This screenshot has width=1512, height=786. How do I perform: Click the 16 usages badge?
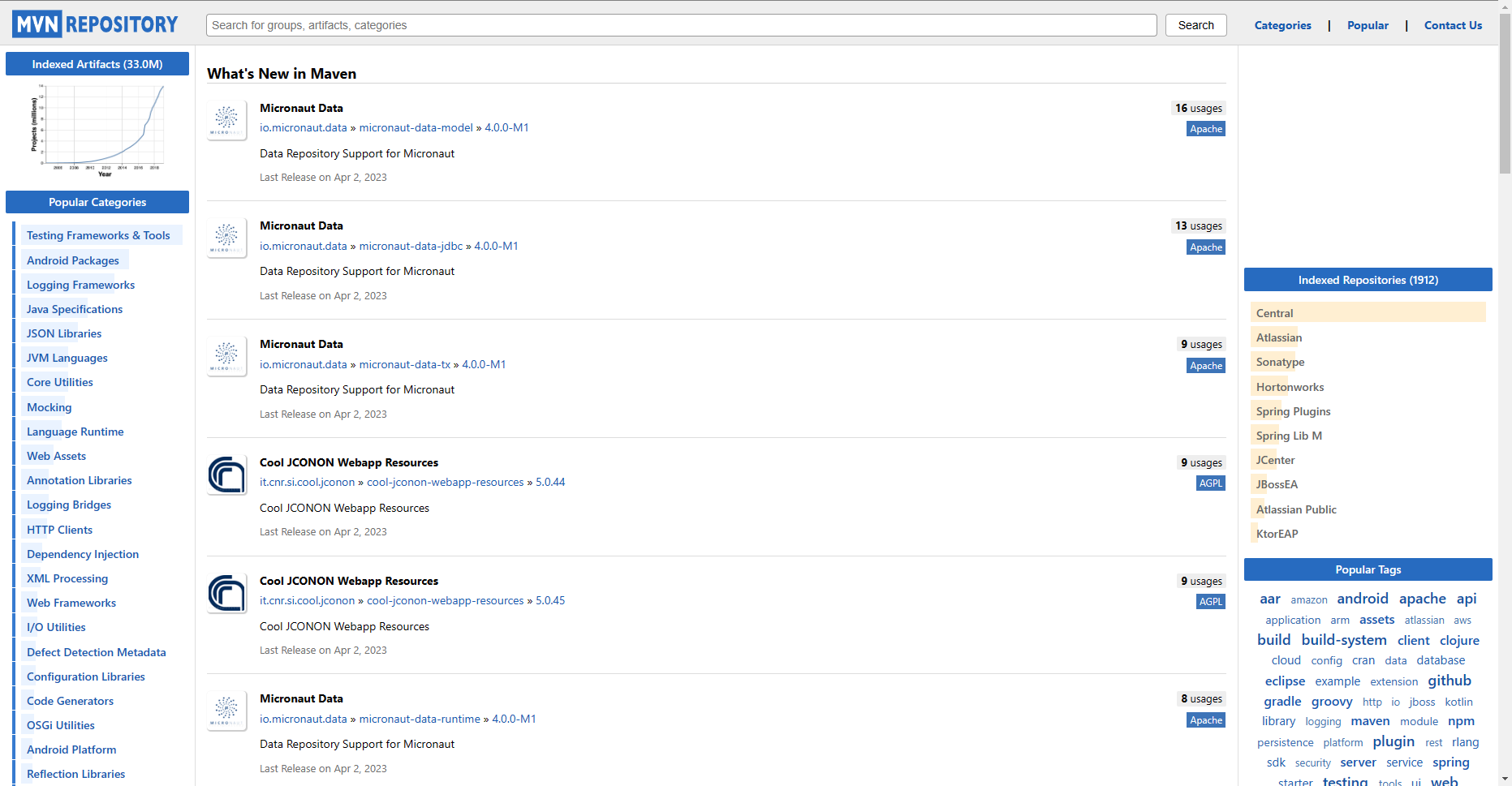[1199, 108]
